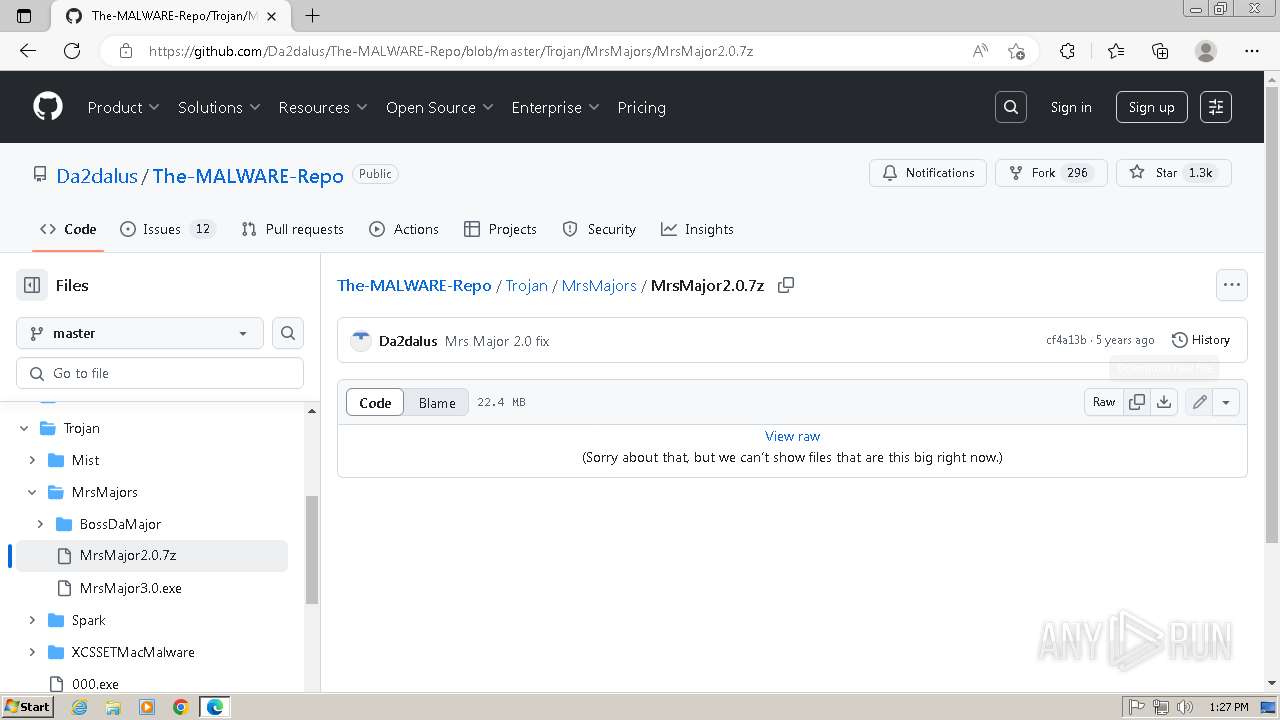
Task: Open the Projects tab
Action: [x=500, y=229]
